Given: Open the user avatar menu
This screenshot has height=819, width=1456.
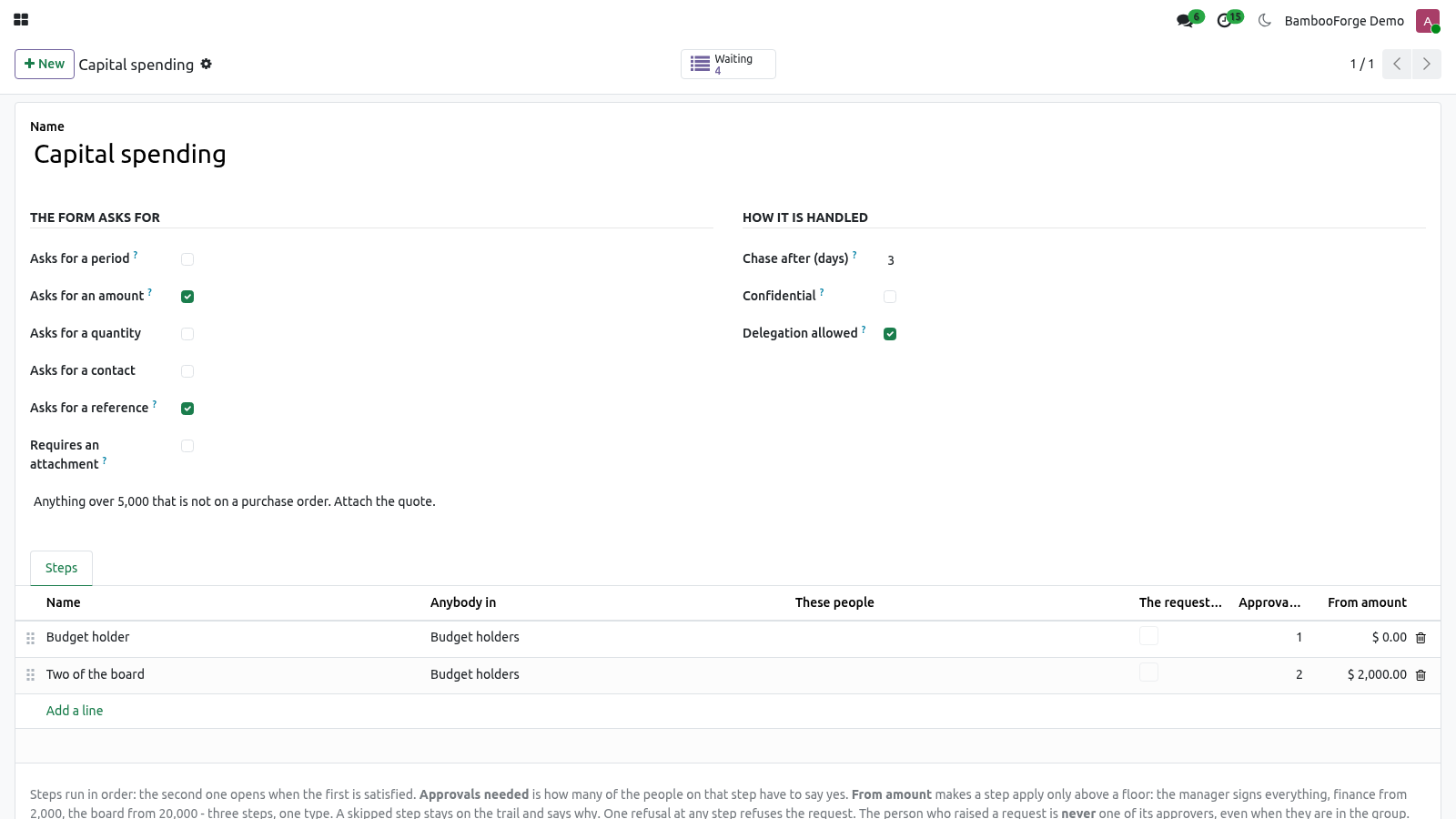Looking at the screenshot, I should [1428, 21].
